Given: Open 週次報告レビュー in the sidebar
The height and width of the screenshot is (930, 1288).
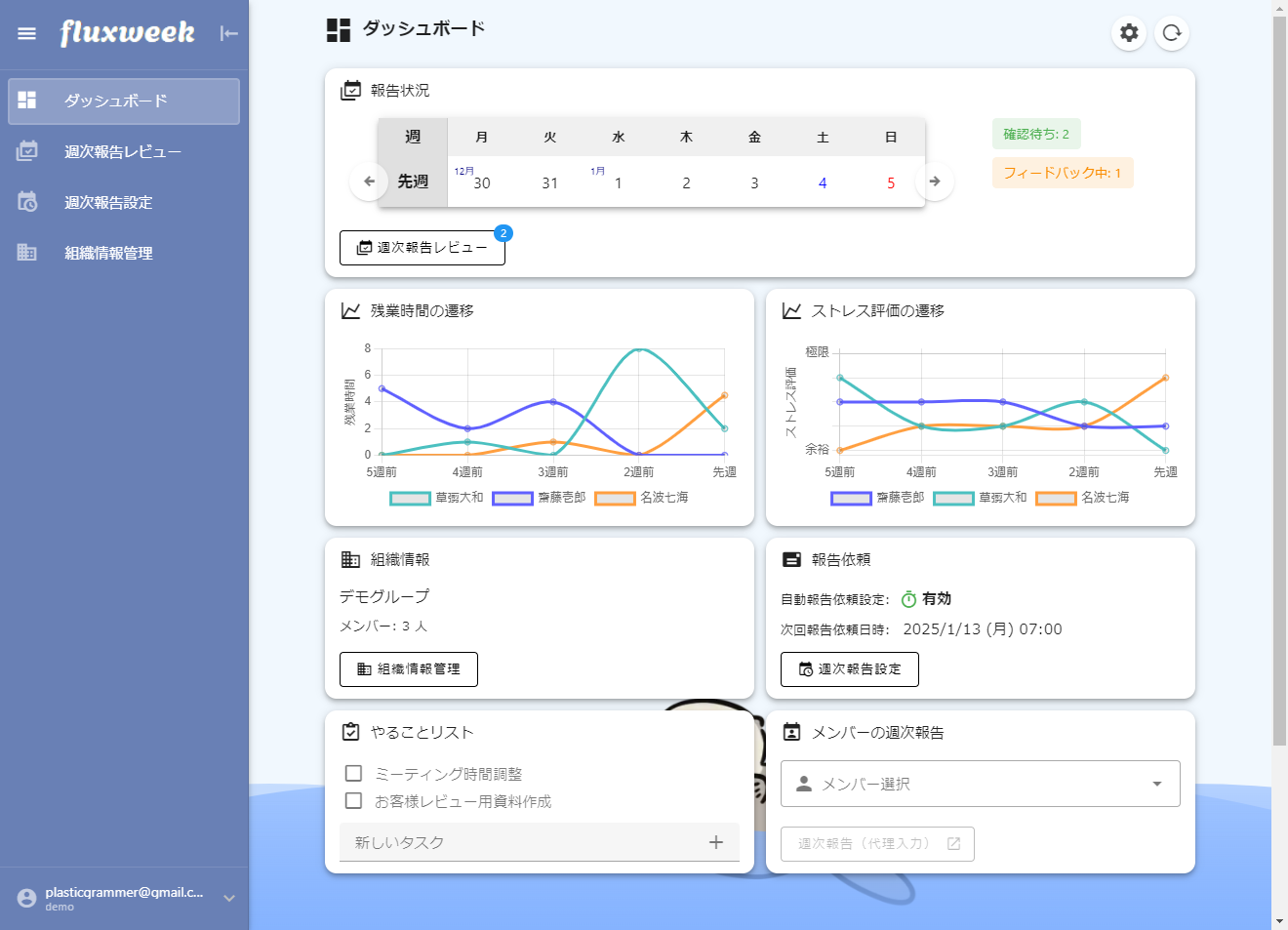Looking at the screenshot, I should (x=123, y=152).
